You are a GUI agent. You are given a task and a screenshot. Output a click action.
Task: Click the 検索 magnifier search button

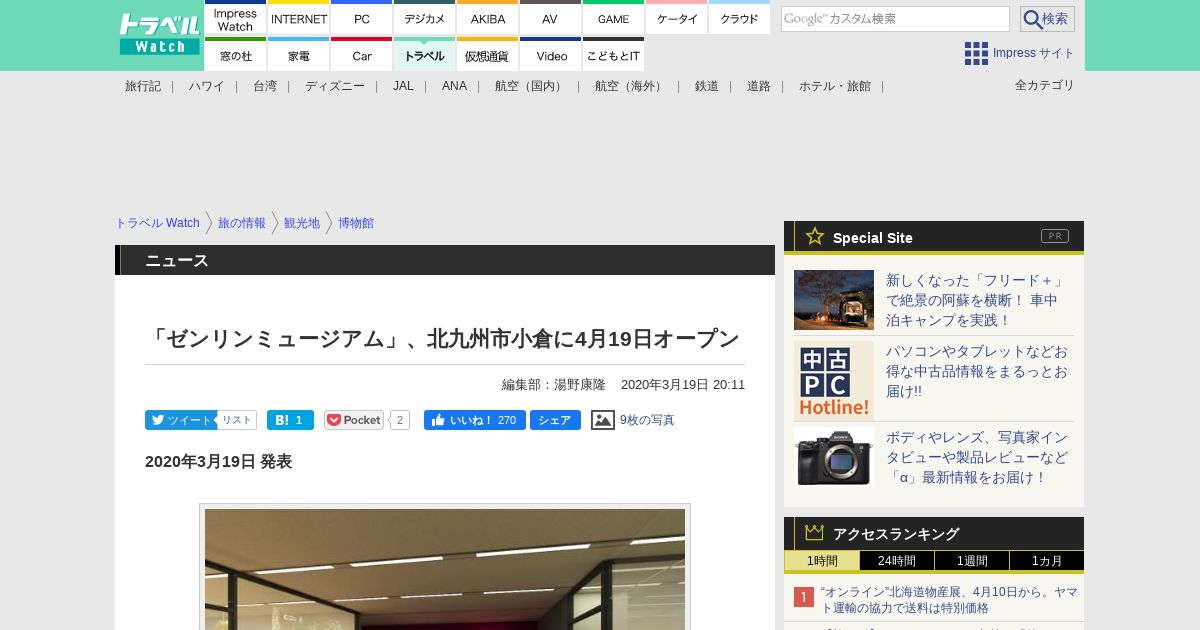[1047, 19]
